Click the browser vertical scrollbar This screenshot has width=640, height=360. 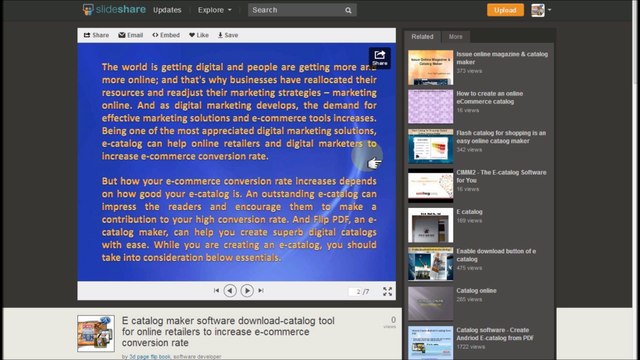pos(636,180)
